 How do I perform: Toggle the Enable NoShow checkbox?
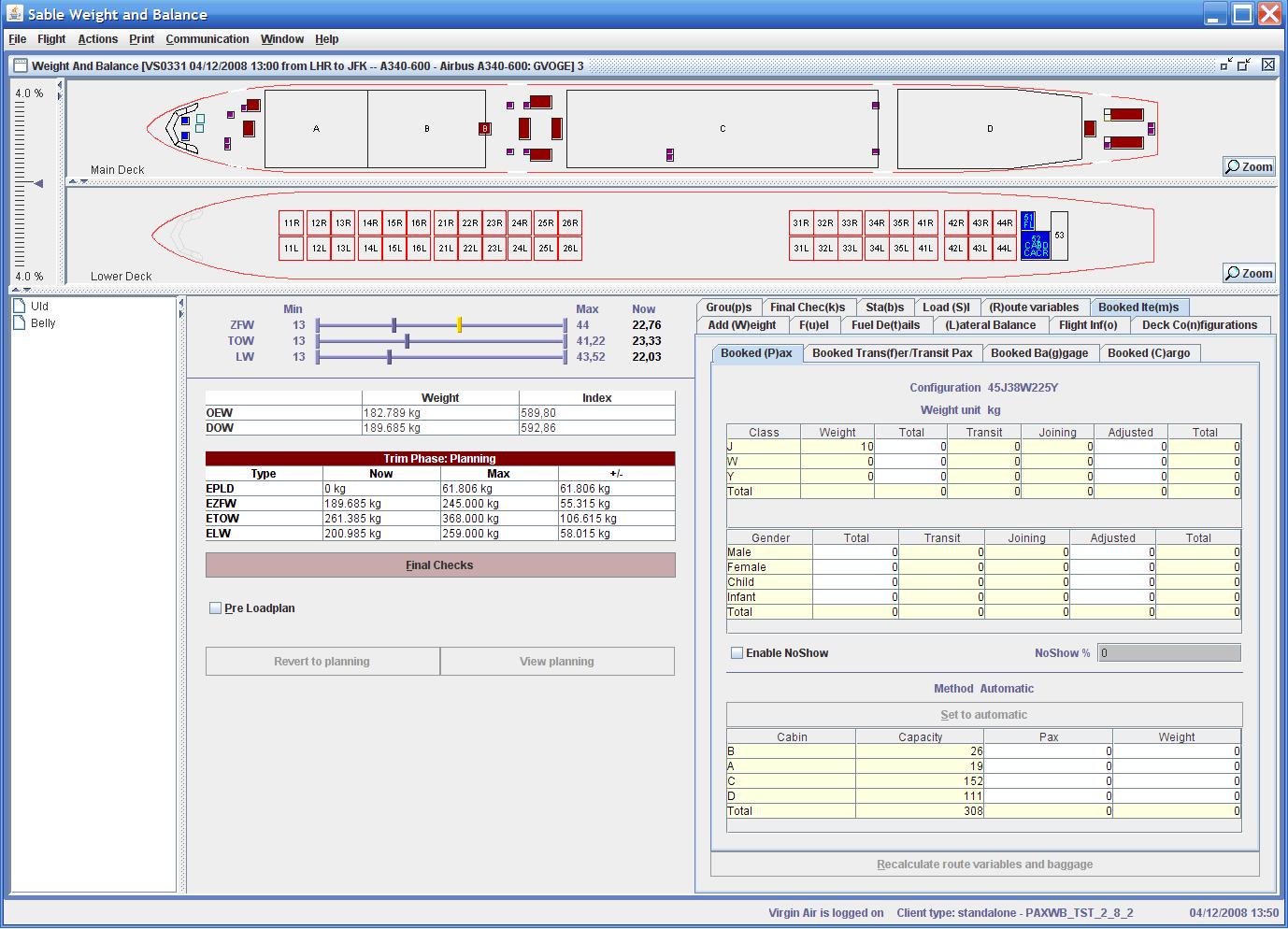tap(737, 653)
